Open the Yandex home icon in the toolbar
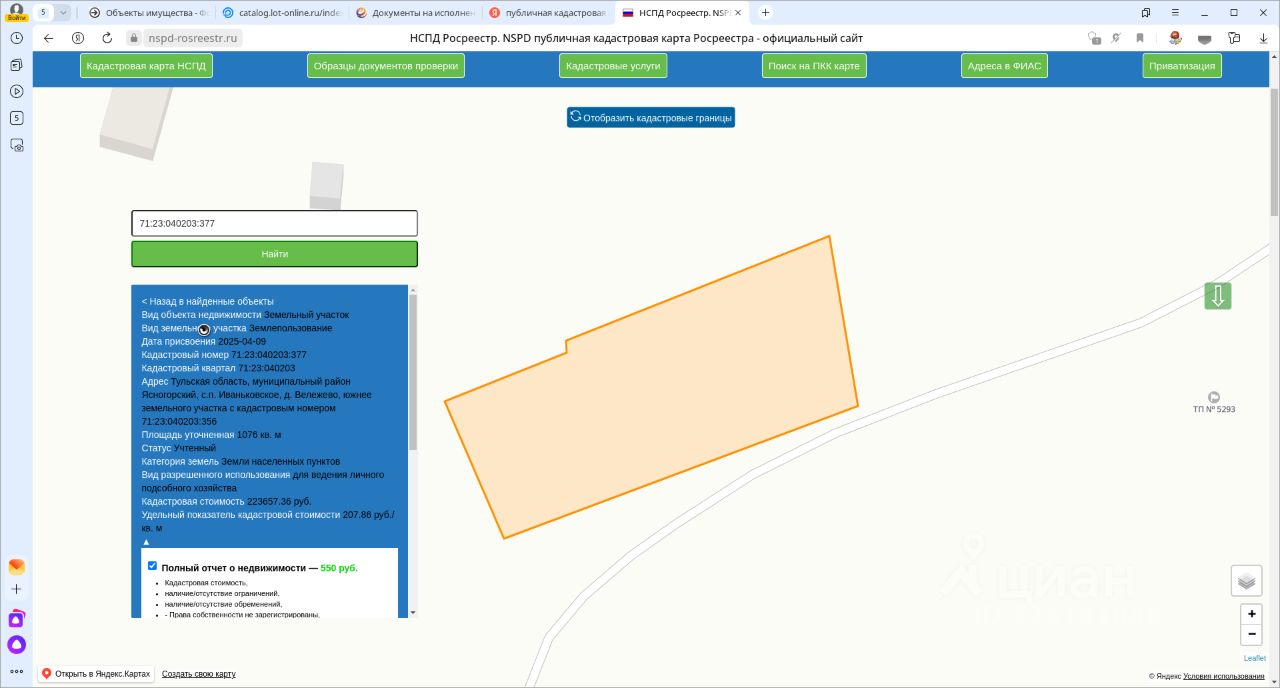This screenshot has height=688, width=1280. (78, 38)
